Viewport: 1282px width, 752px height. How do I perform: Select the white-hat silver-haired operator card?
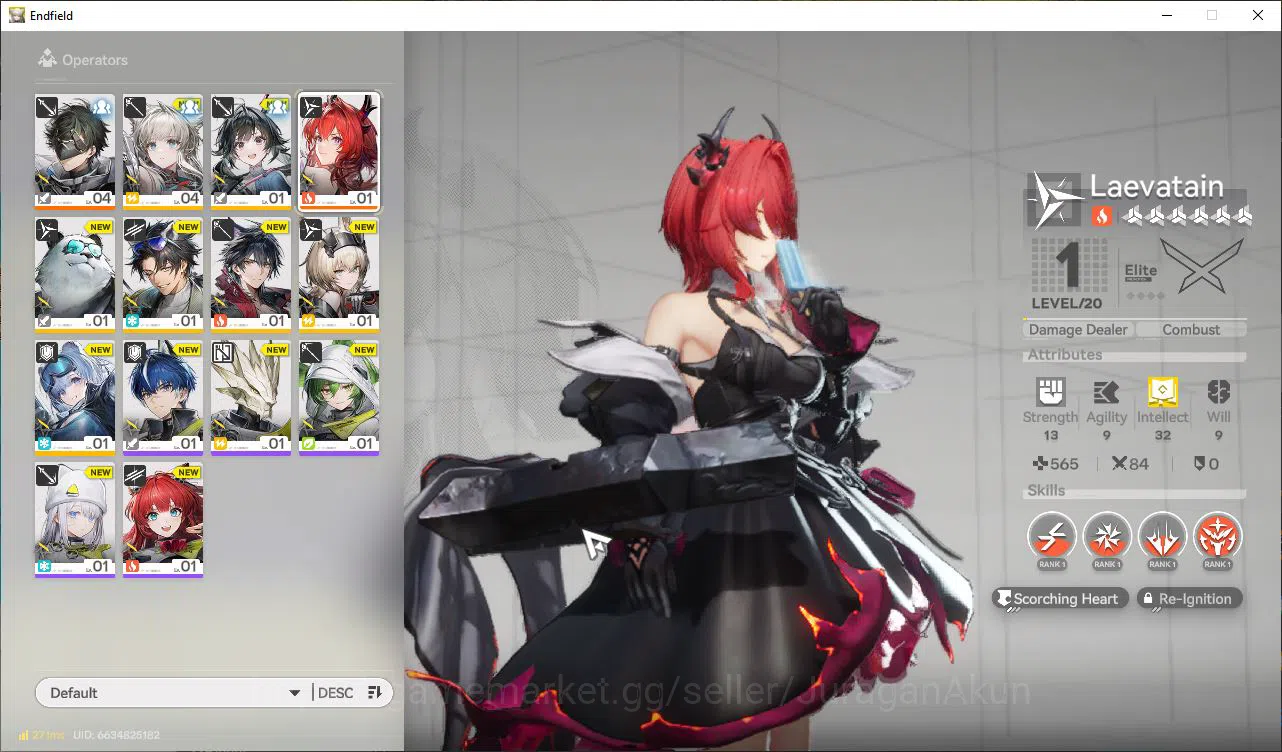coord(74,520)
